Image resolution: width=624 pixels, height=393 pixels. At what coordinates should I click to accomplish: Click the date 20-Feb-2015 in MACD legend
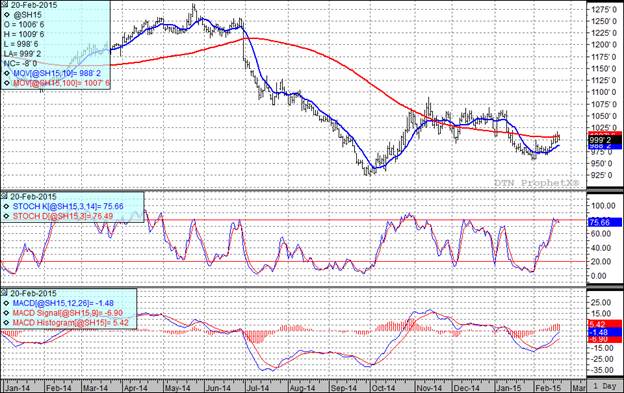[33, 293]
